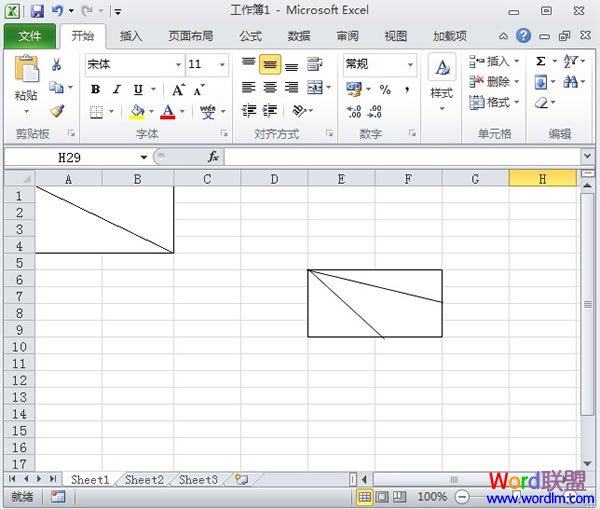The width and height of the screenshot is (600, 509).
Task: Click the phonetic guide wén icon
Action: click(208, 112)
